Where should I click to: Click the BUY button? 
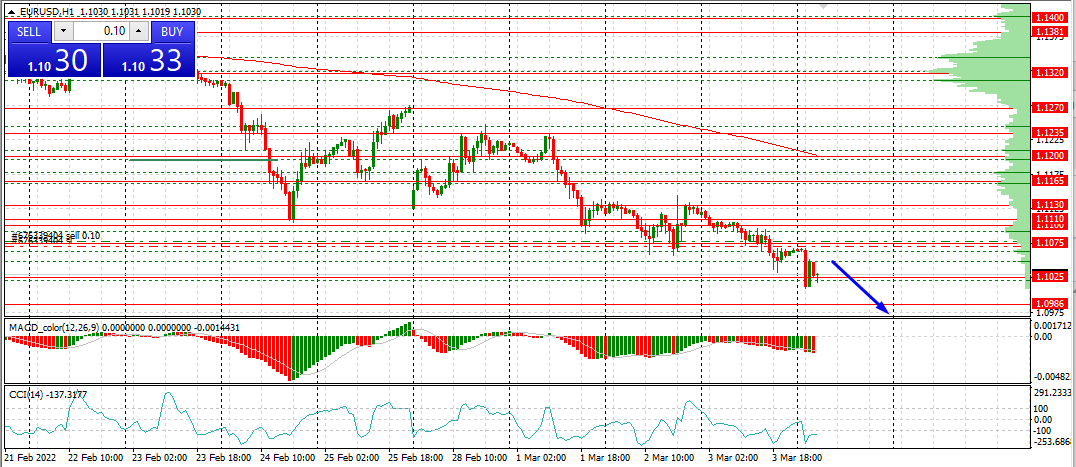click(x=172, y=32)
